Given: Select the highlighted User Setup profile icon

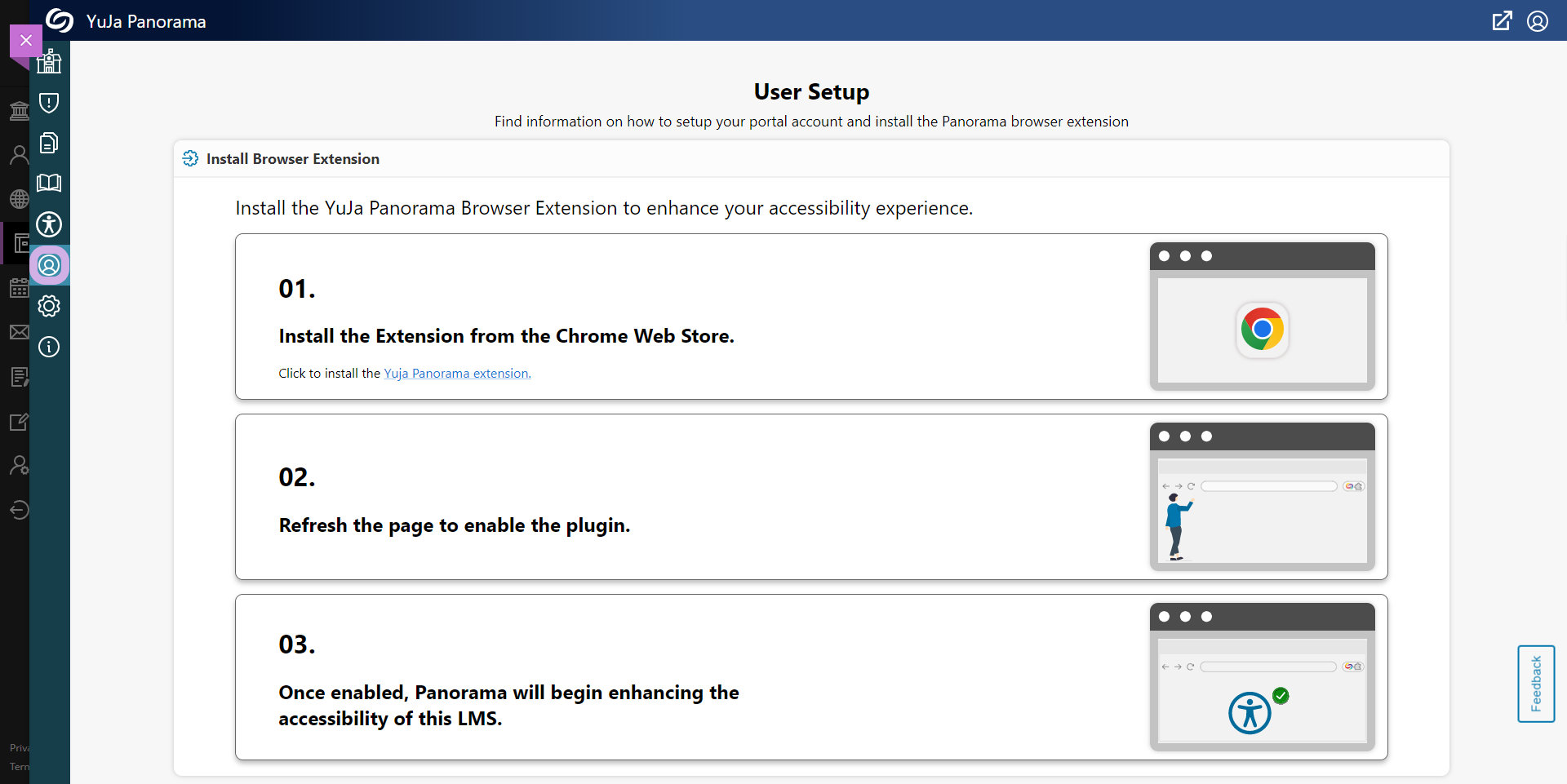Looking at the screenshot, I should (x=49, y=265).
